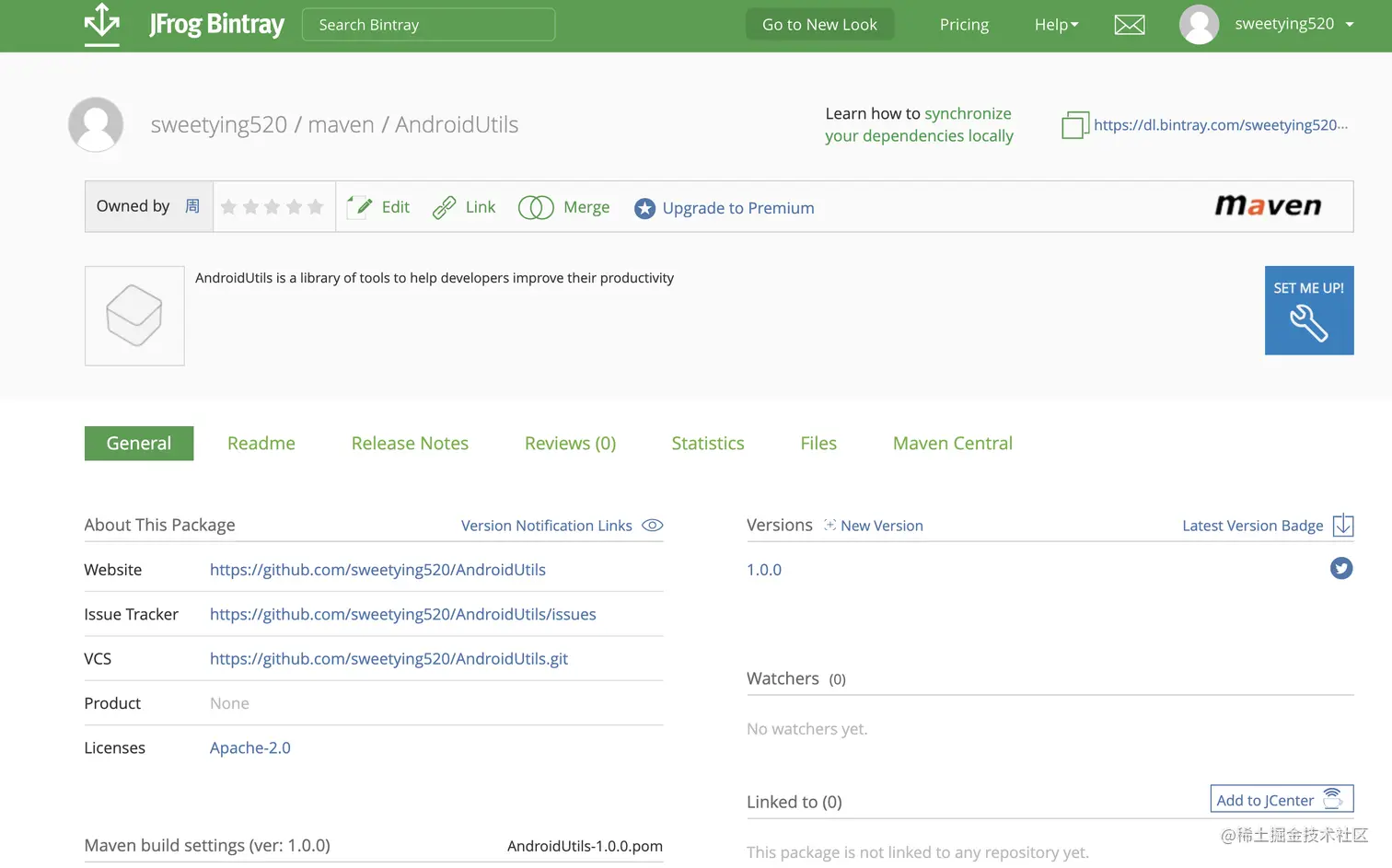Viewport: 1392px width, 868px height.
Task: Click the Edit text link
Action: click(x=396, y=207)
